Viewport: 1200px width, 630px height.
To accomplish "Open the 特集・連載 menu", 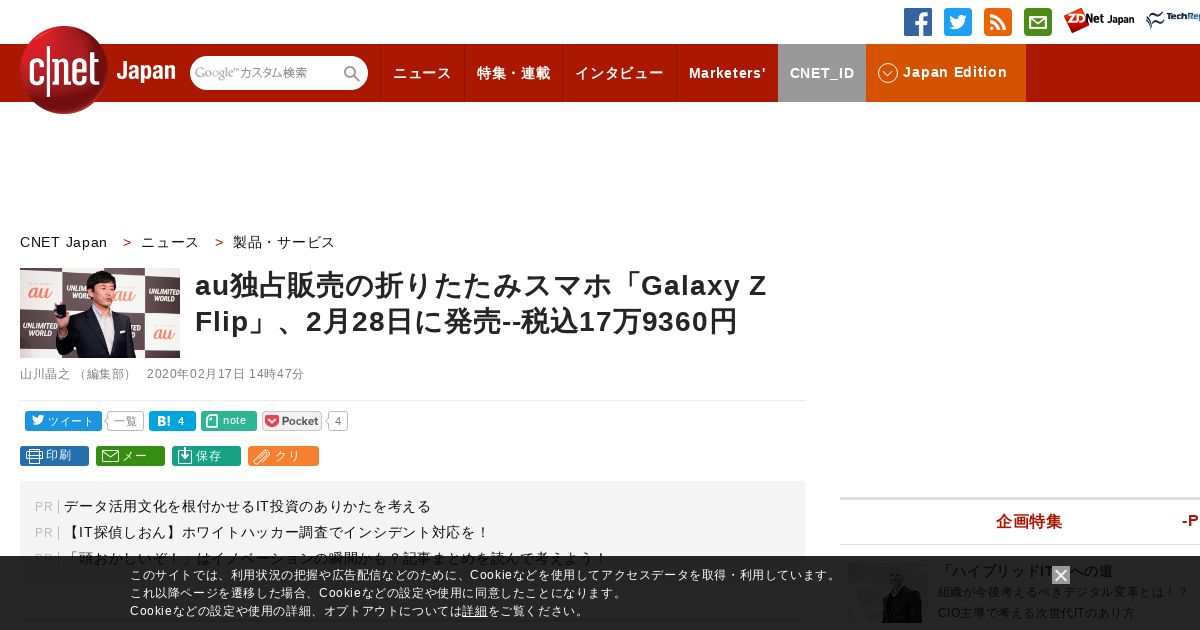I will [x=513, y=73].
